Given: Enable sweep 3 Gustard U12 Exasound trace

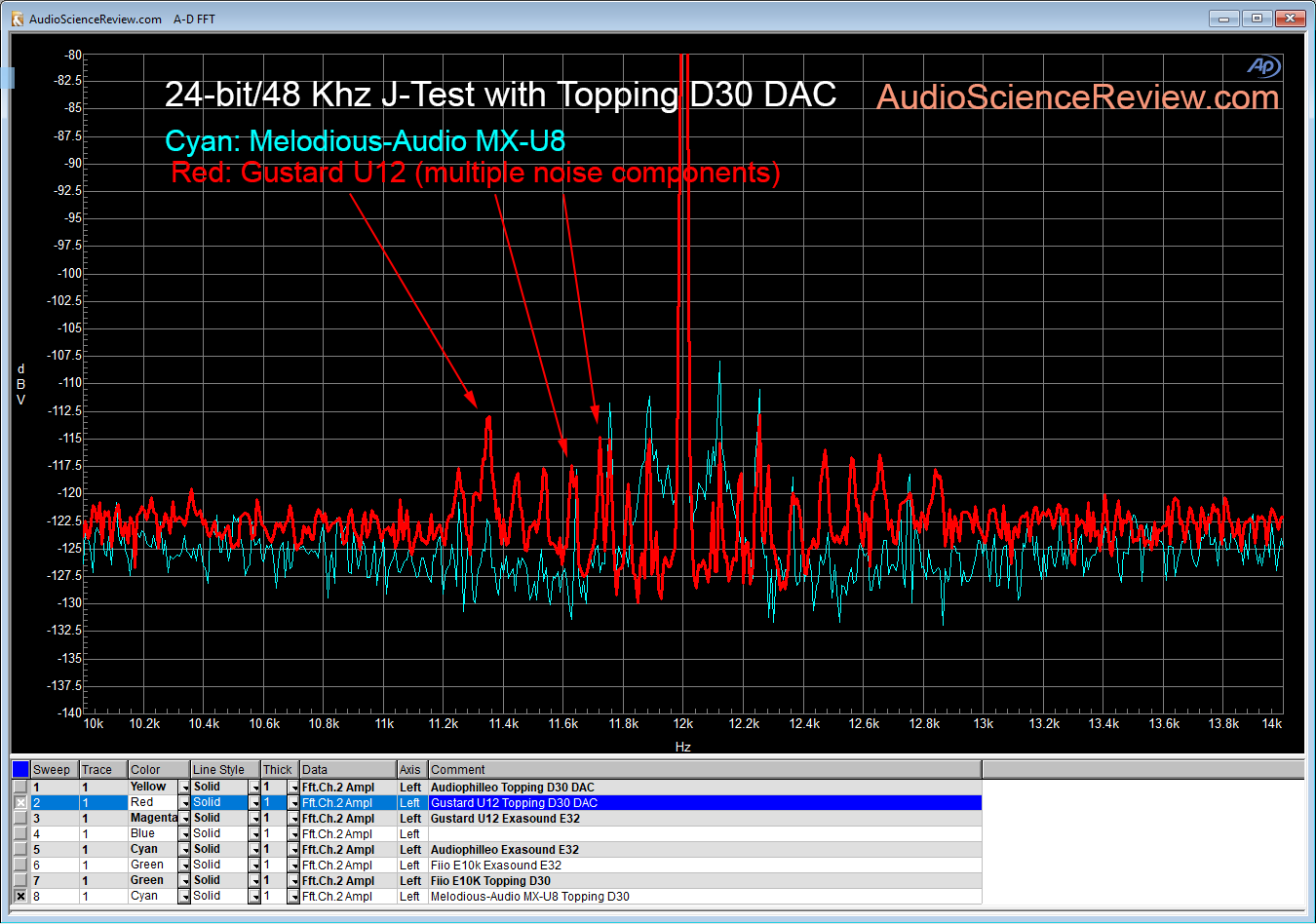Looking at the screenshot, I should [x=20, y=819].
